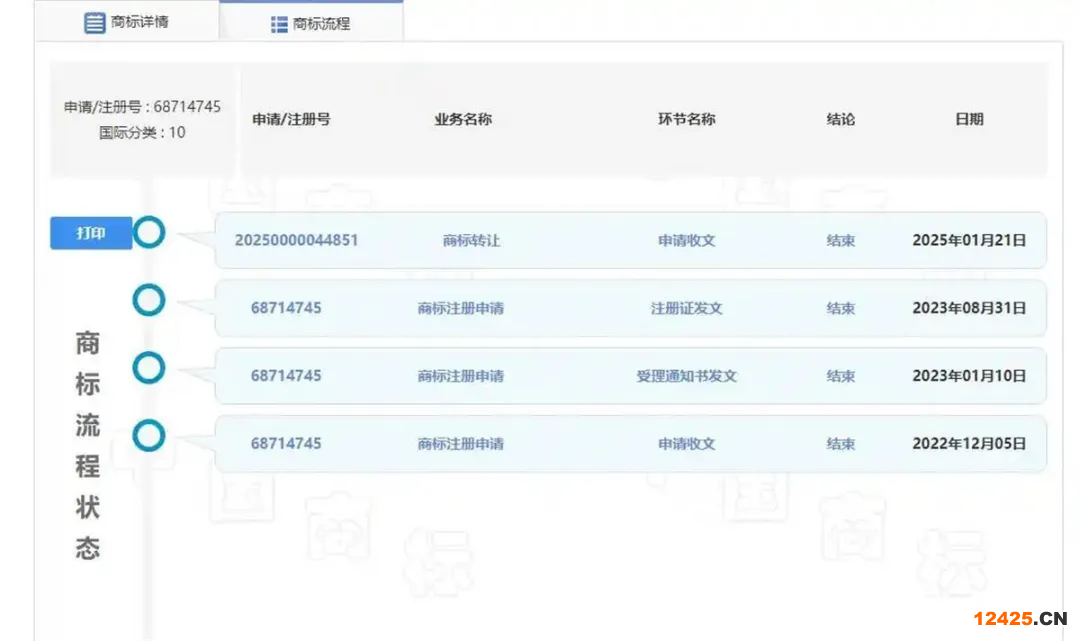Click the 12425.CN watermark link
This screenshot has width=1080, height=641.
(1020, 618)
